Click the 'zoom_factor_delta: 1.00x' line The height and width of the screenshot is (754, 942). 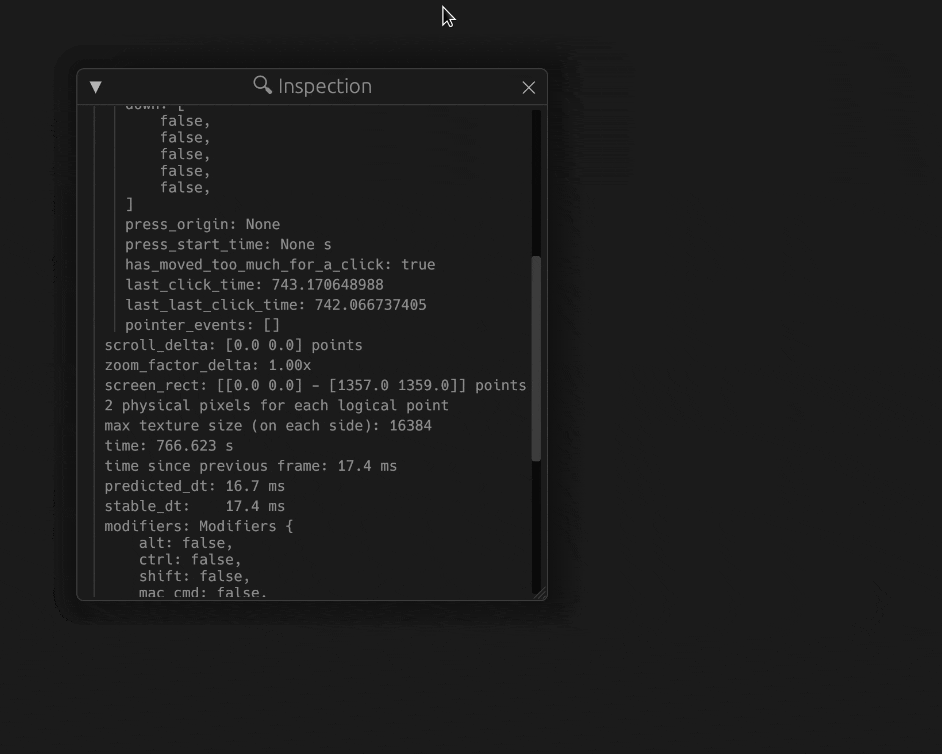tap(208, 365)
